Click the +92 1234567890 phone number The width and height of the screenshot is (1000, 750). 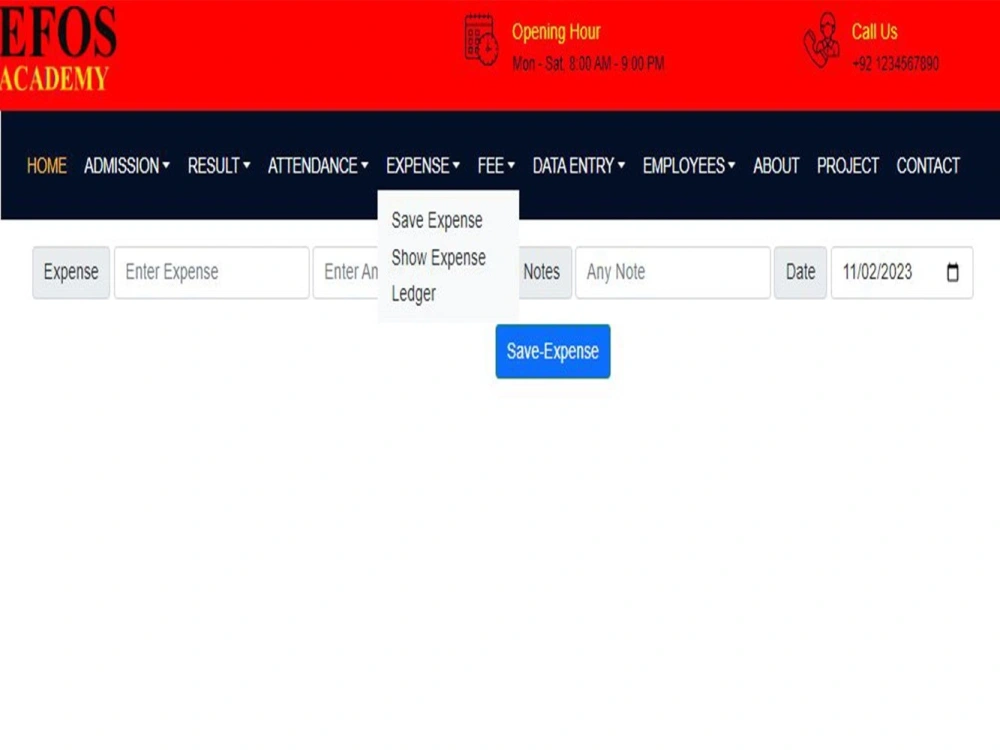pyautogui.click(x=895, y=64)
